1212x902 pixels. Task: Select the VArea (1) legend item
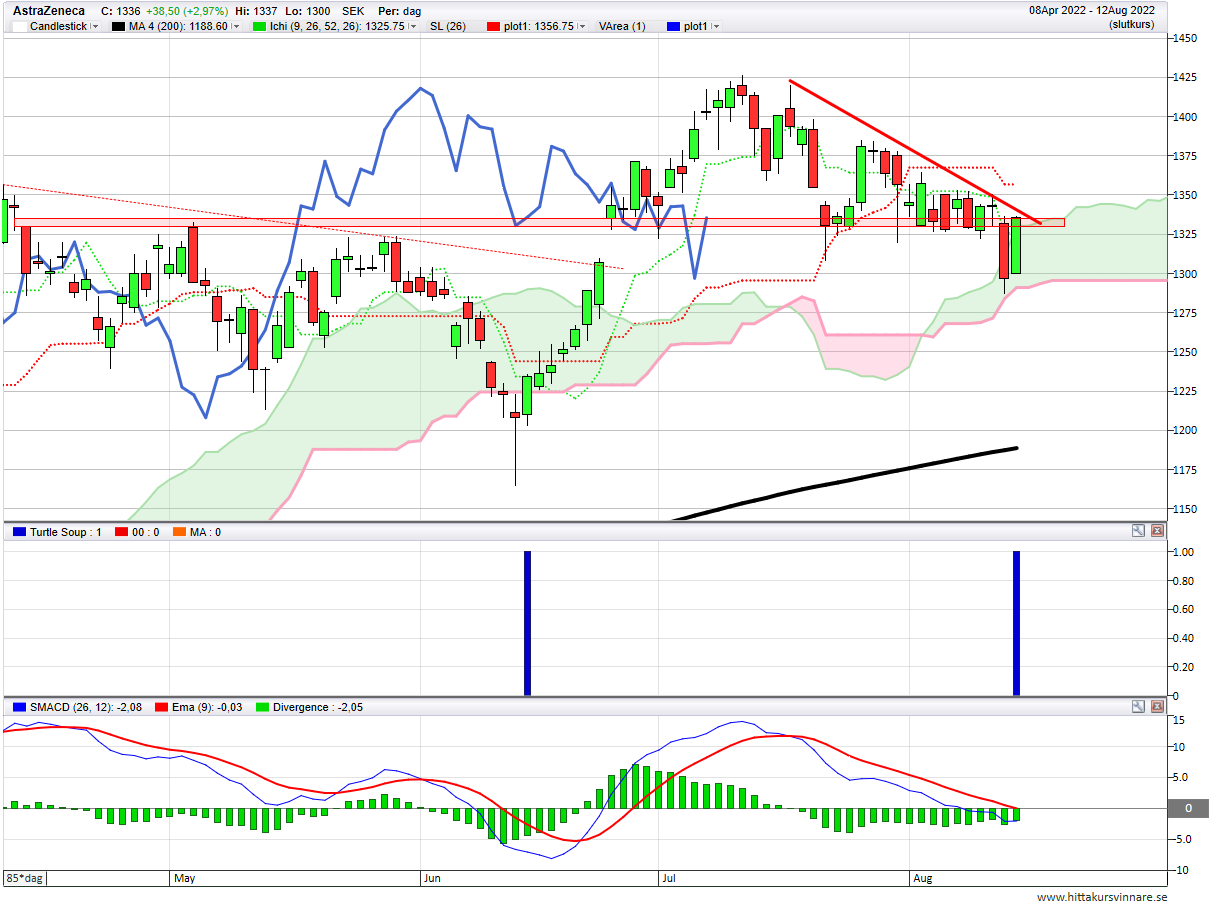click(622, 27)
